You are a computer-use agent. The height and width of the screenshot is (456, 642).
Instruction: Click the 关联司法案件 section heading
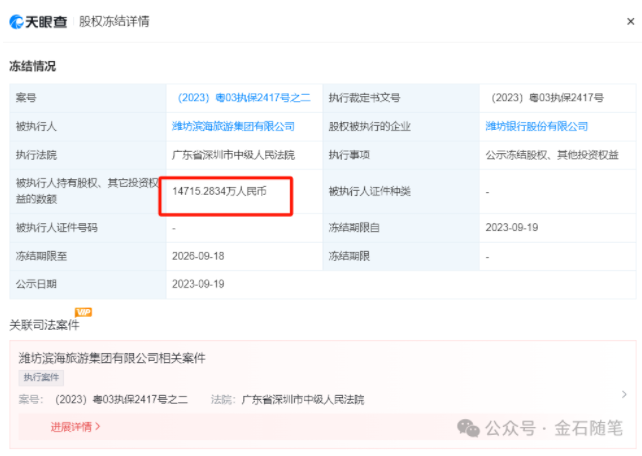click(44, 325)
